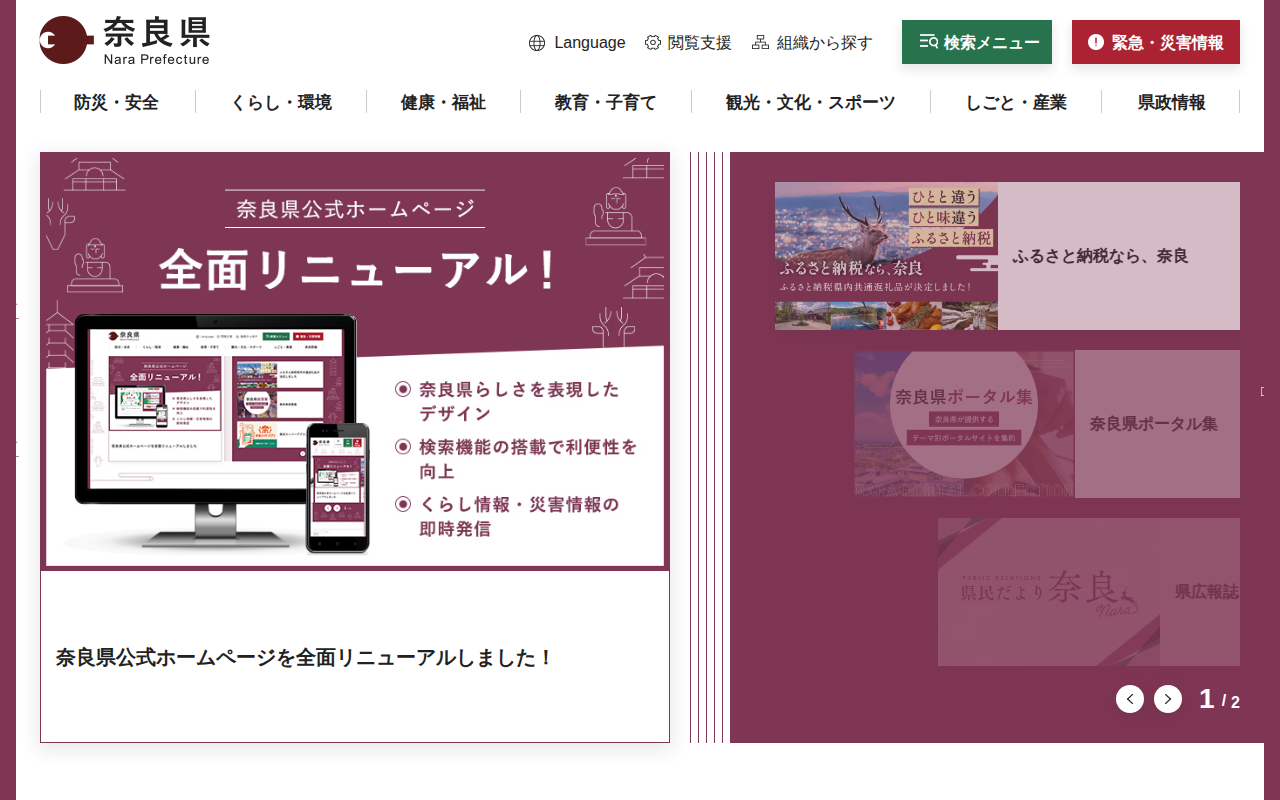Viewport: 1280px width, 800px height.
Task: Select the 奈良県ポータル集 slide label
Action: [1154, 424]
